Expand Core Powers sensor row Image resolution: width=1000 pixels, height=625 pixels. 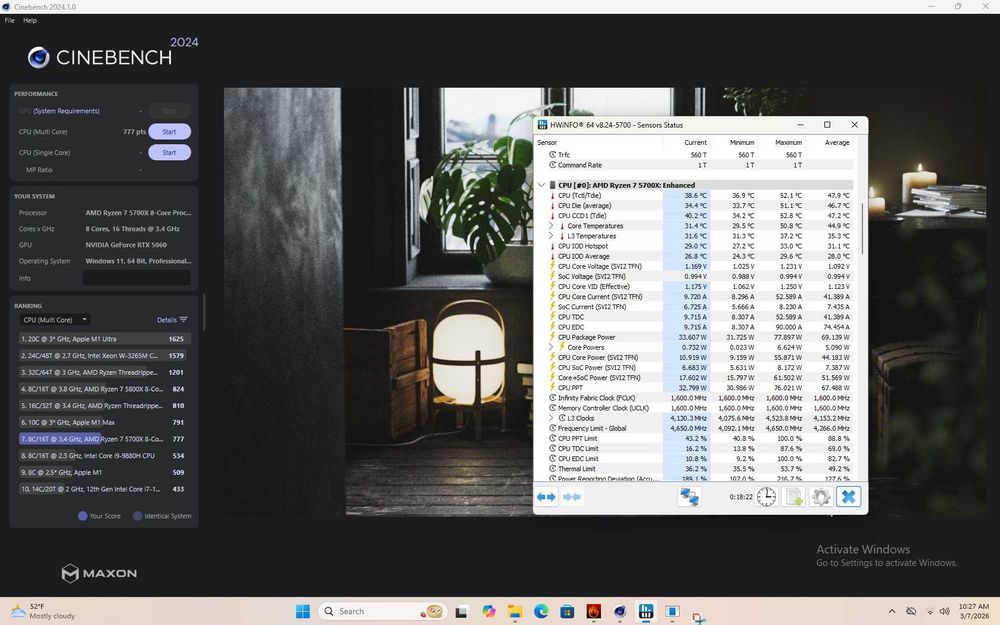(x=551, y=347)
